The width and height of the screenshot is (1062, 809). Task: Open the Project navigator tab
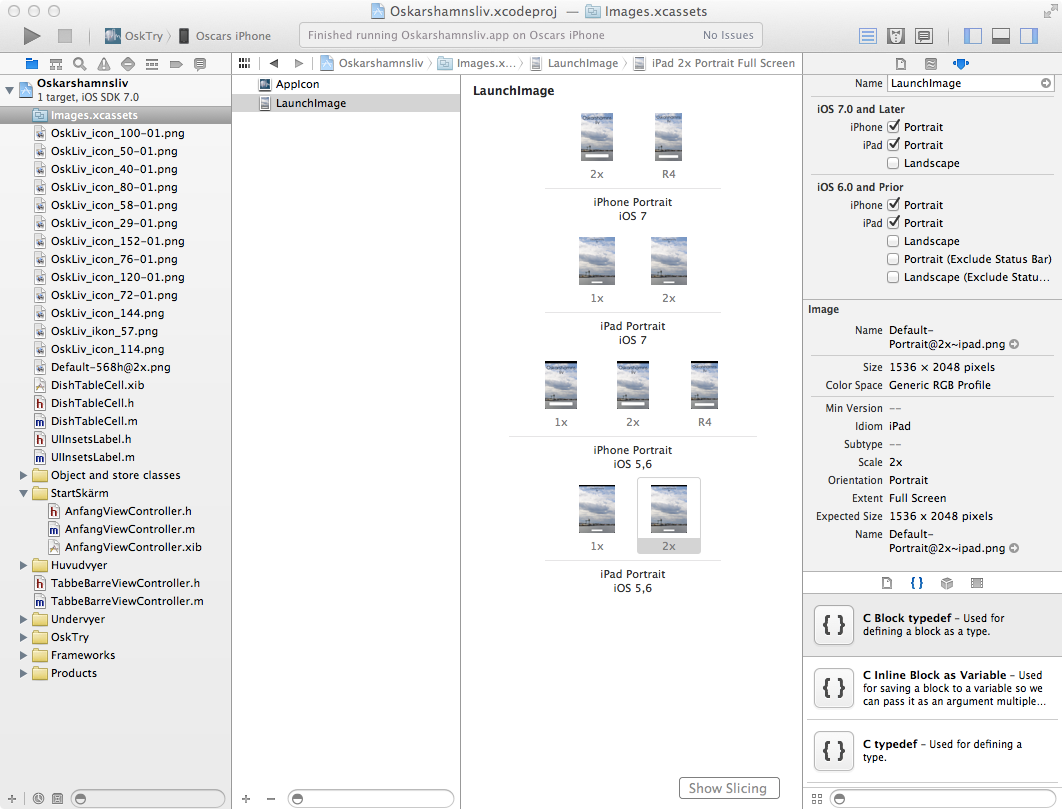point(32,64)
